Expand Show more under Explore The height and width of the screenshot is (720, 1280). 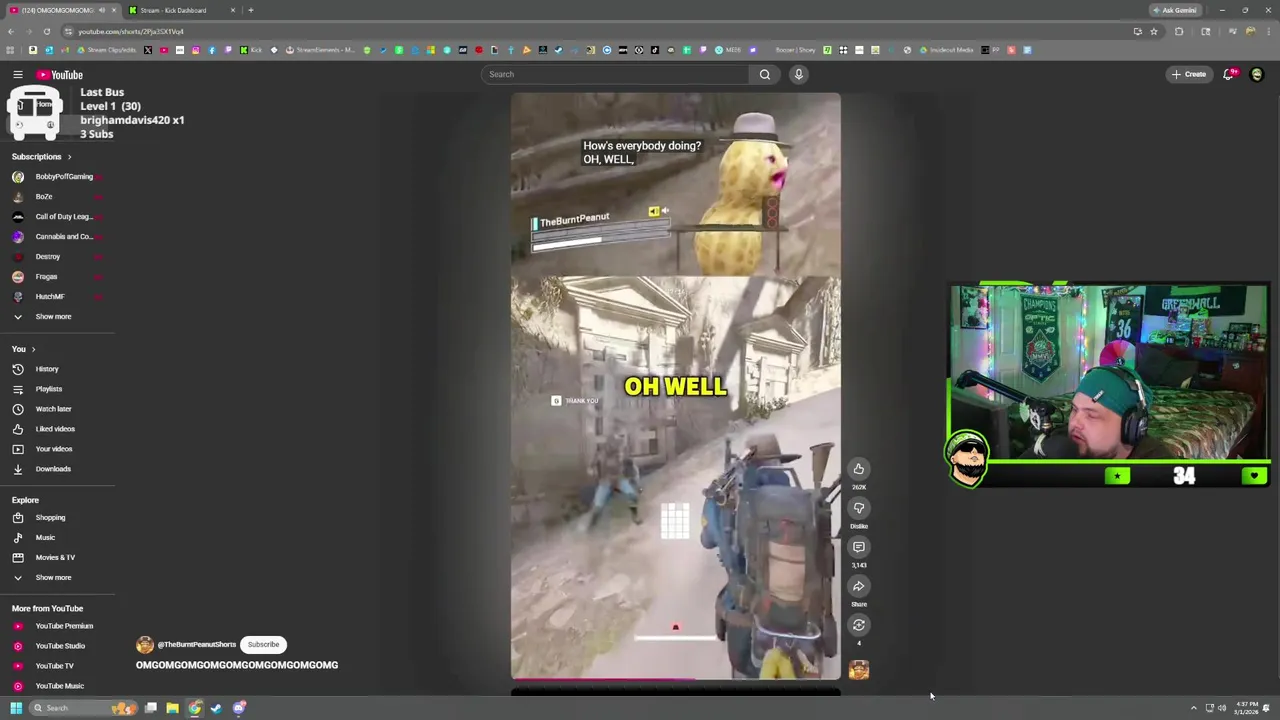(53, 578)
